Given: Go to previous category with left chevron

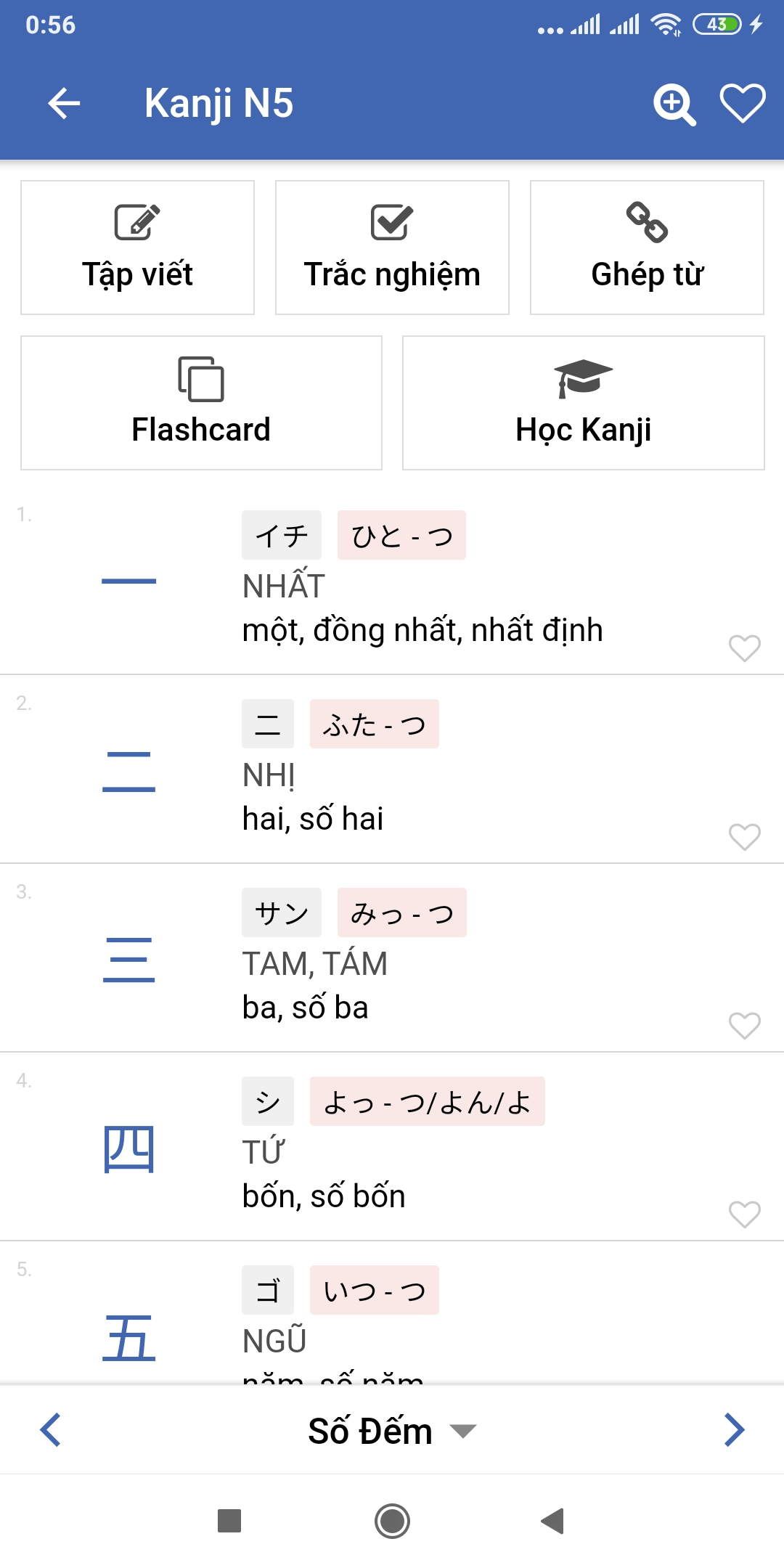Looking at the screenshot, I should click(51, 1431).
